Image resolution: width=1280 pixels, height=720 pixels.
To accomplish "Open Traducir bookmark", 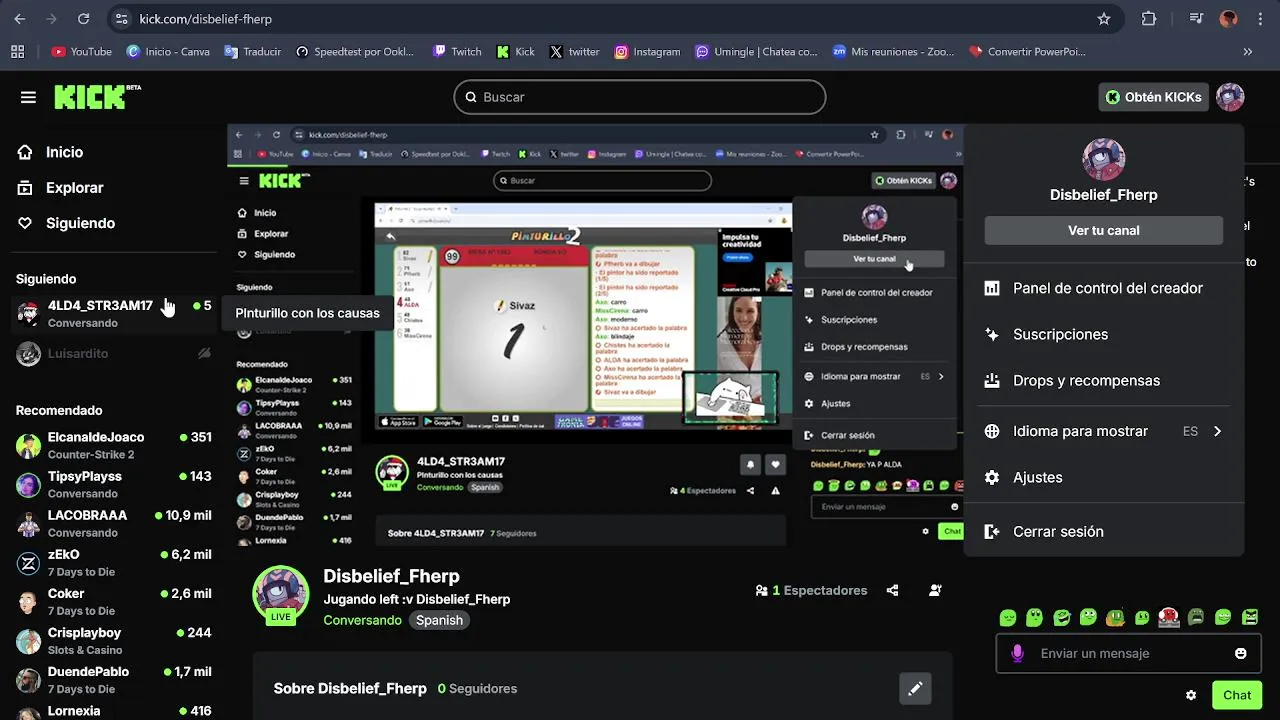I will tap(253, 51).
